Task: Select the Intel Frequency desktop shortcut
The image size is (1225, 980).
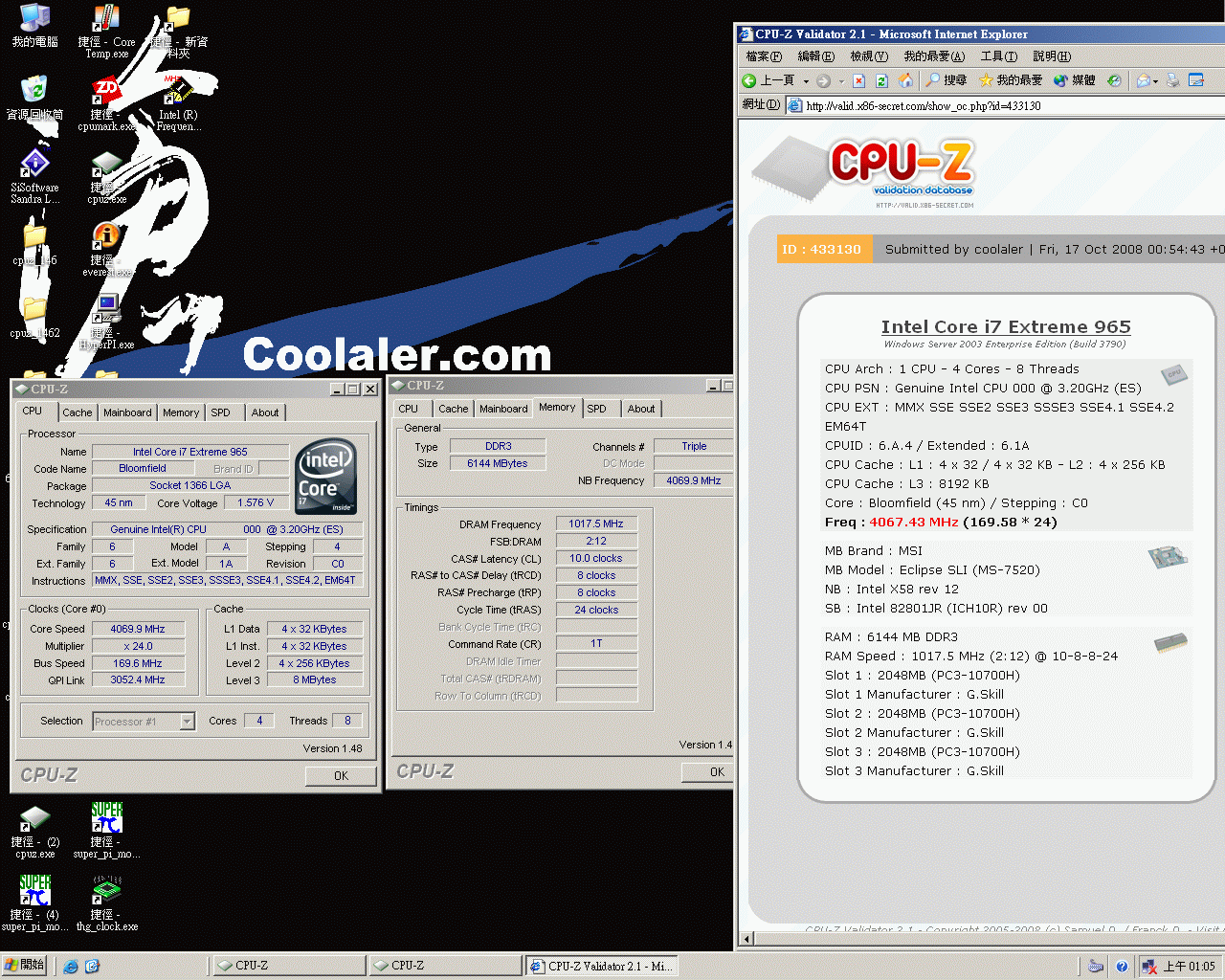Action: pyautogui.click(x=178, y=104)
